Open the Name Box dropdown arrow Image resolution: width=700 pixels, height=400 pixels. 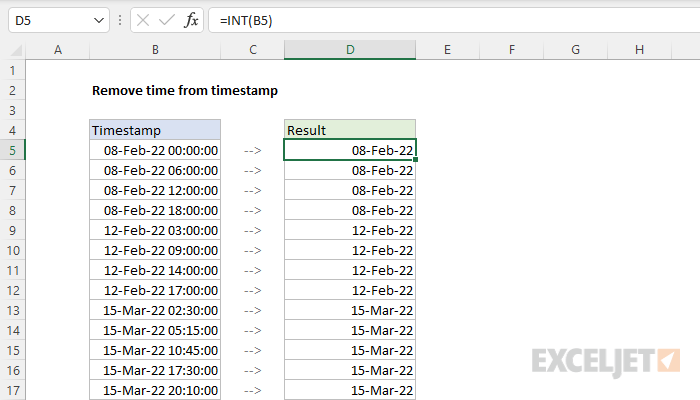99,21
